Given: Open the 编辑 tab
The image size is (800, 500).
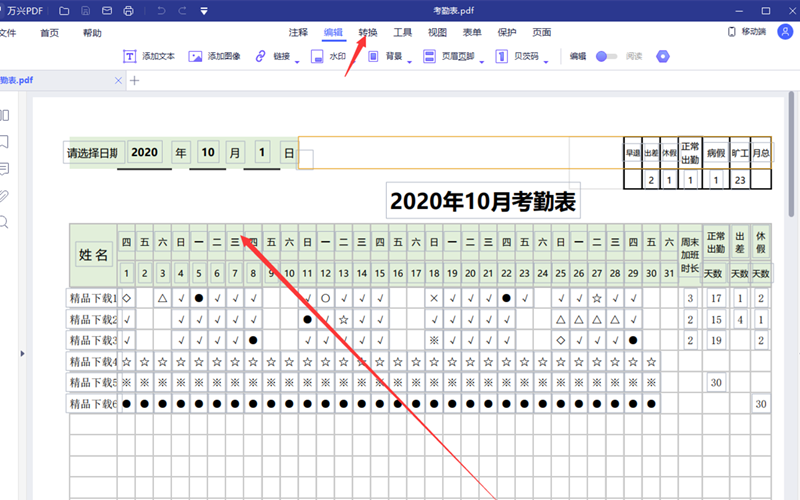Looking at the screenshot, I should tap(333, 33).
